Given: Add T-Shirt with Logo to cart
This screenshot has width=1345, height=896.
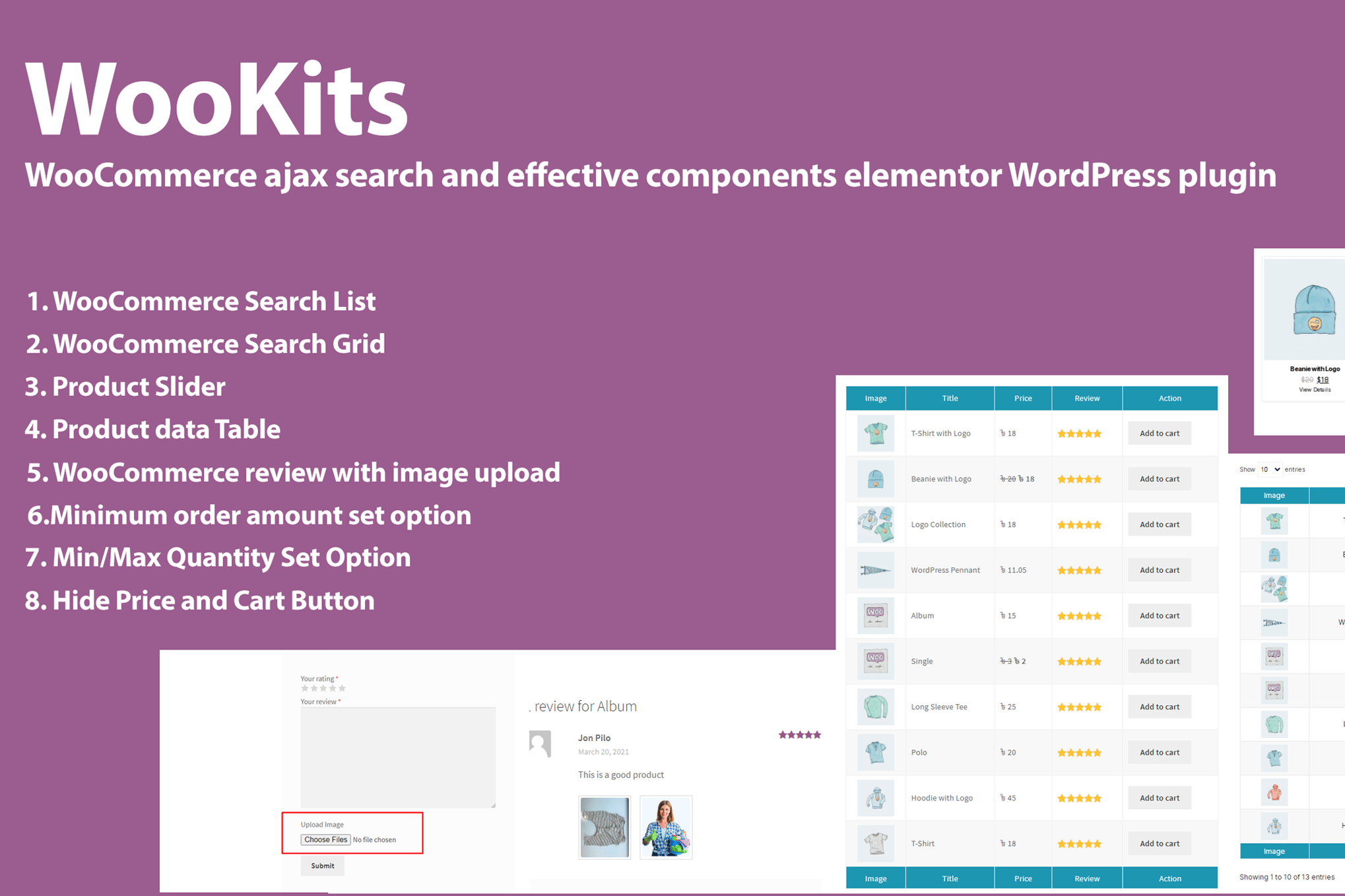Looking at the screenshot, I should click(x=1159, y=433).
